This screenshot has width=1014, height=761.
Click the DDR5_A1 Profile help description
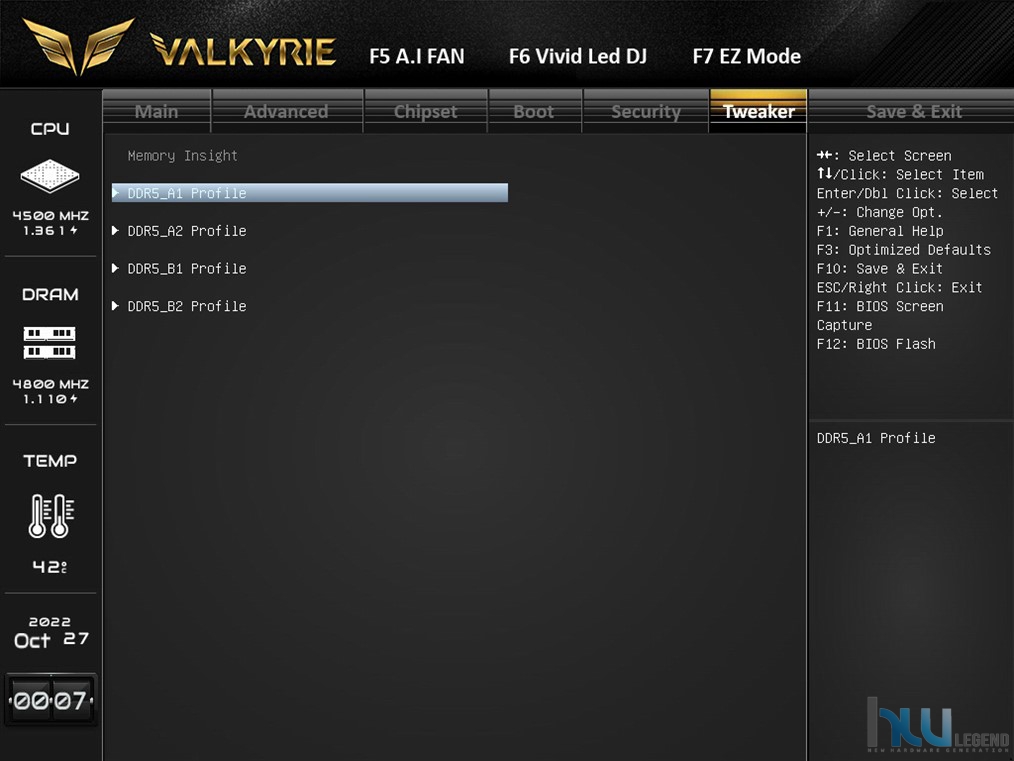[876, 438]
